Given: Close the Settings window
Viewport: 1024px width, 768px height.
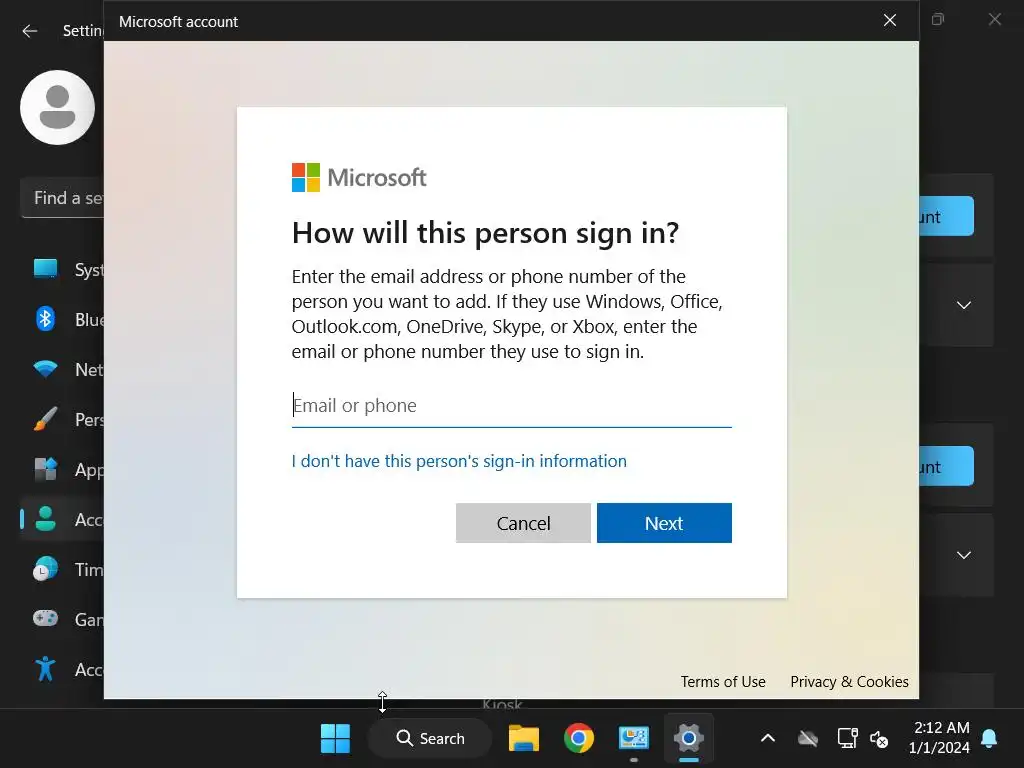Looking at the screenshot, I should coord(995,20).
